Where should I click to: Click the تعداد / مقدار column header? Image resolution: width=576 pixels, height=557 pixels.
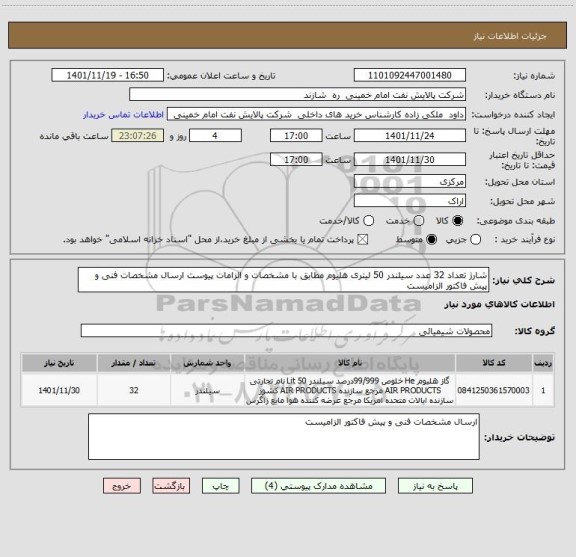tap(134, 363)
